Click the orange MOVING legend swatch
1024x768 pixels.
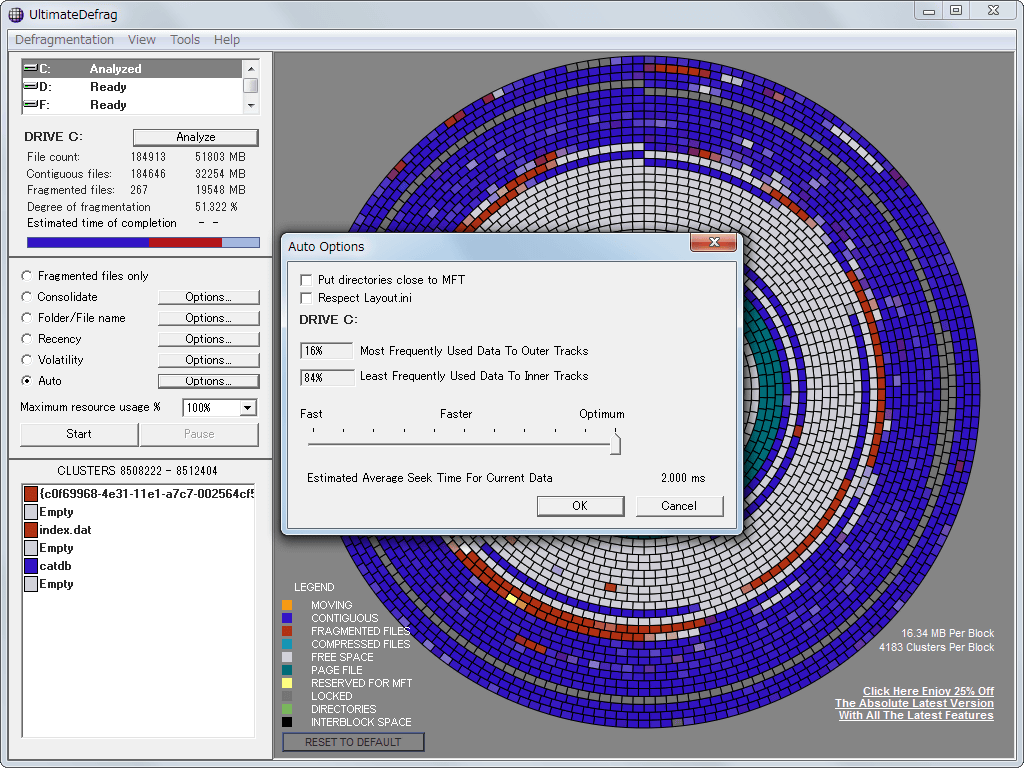click(287, 605)
